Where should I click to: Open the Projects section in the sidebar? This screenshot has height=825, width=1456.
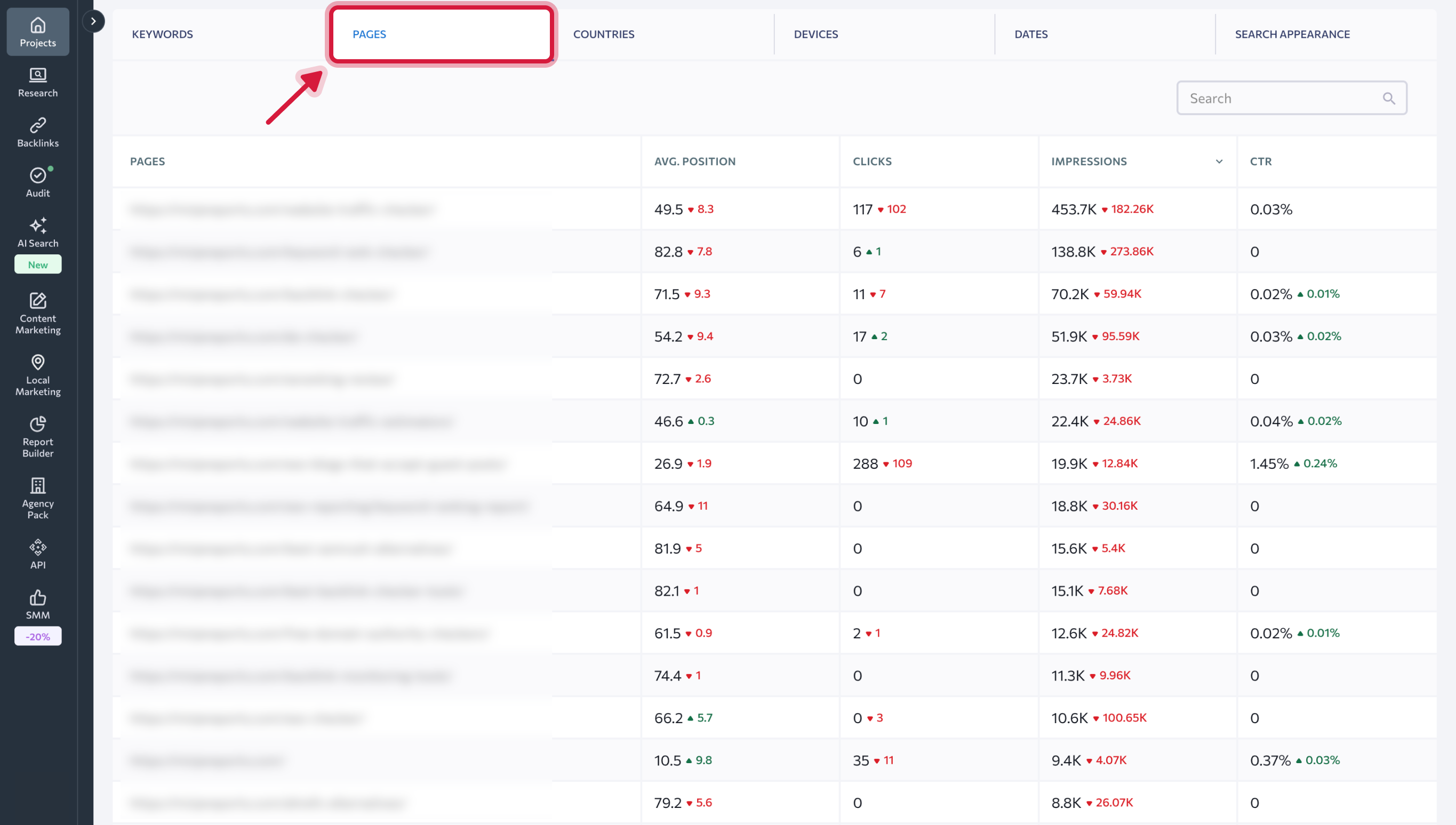coord(37,31)
